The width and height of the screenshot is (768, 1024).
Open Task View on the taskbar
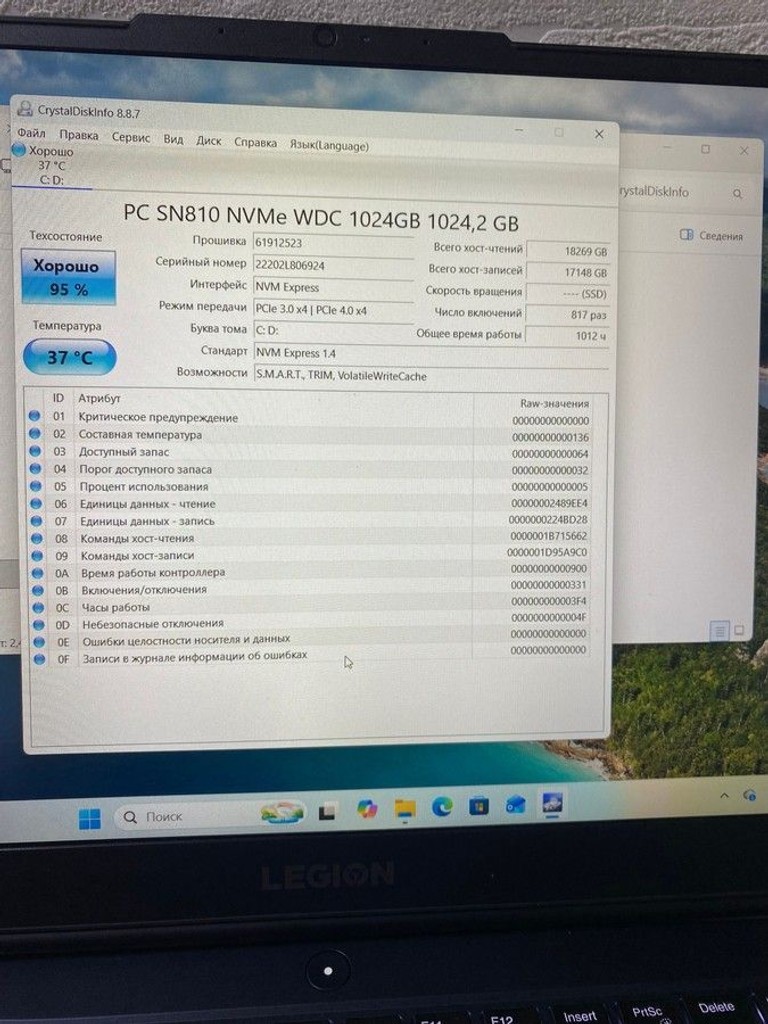point(327,813)
